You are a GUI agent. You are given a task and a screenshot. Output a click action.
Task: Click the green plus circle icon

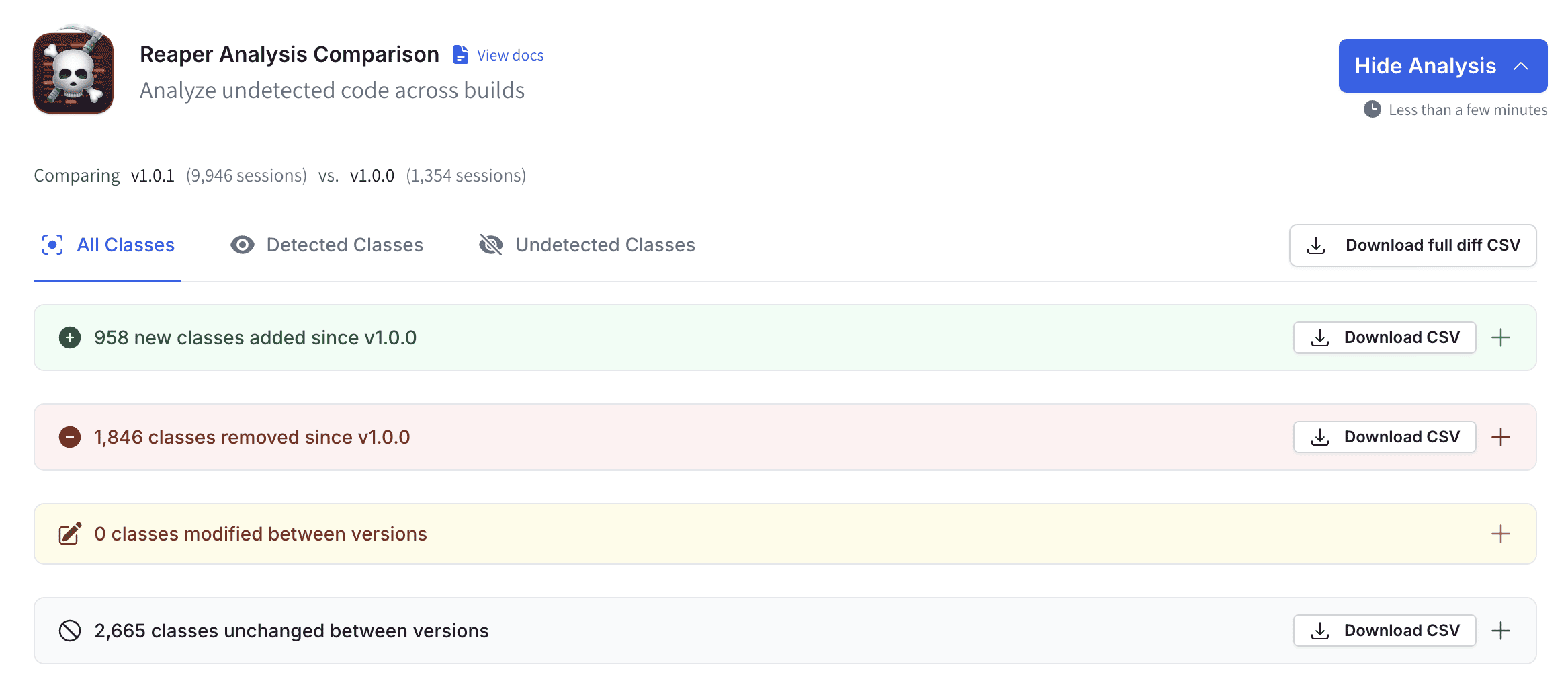tap(70, 337)
